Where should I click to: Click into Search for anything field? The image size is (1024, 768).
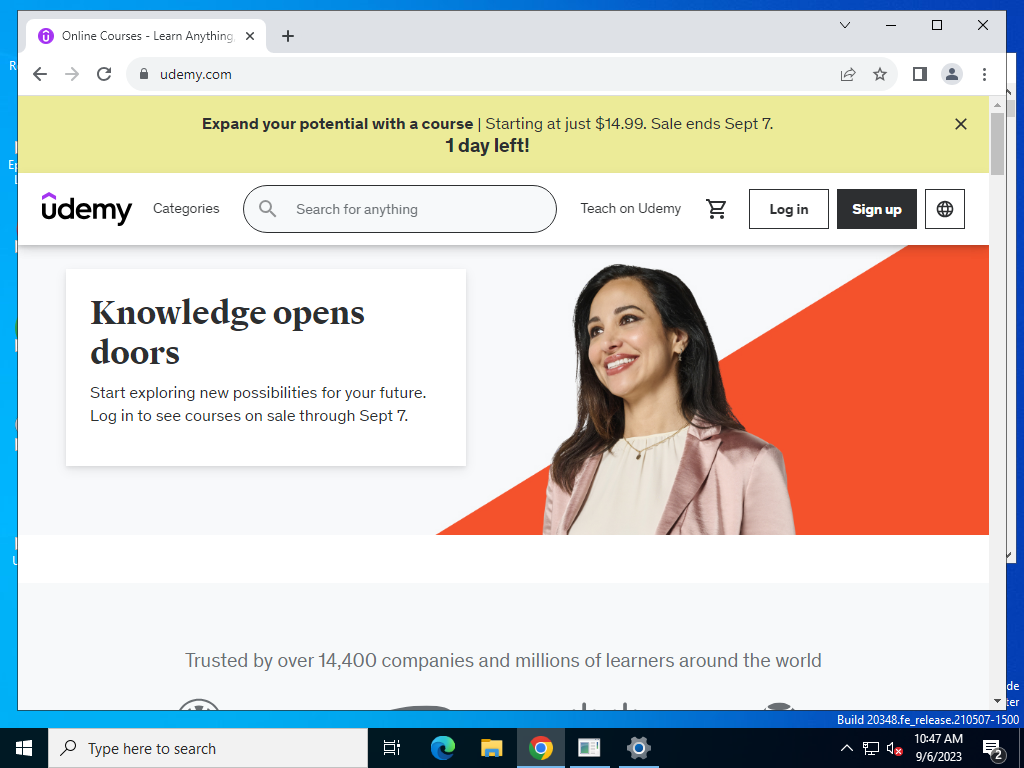pyautogui.click(x=400, y=209)
